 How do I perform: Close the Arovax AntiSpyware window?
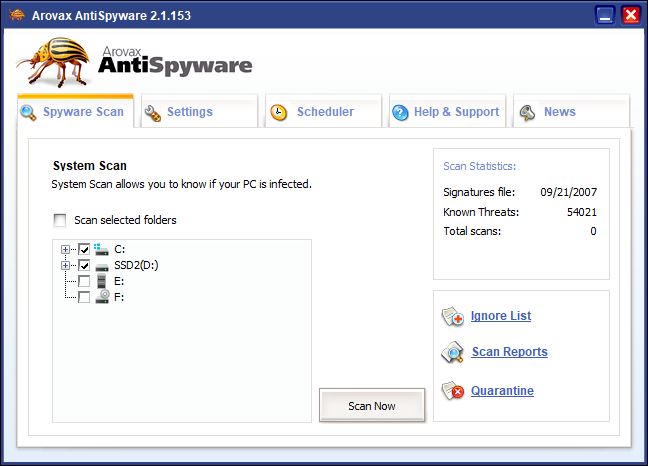[631, 16]
